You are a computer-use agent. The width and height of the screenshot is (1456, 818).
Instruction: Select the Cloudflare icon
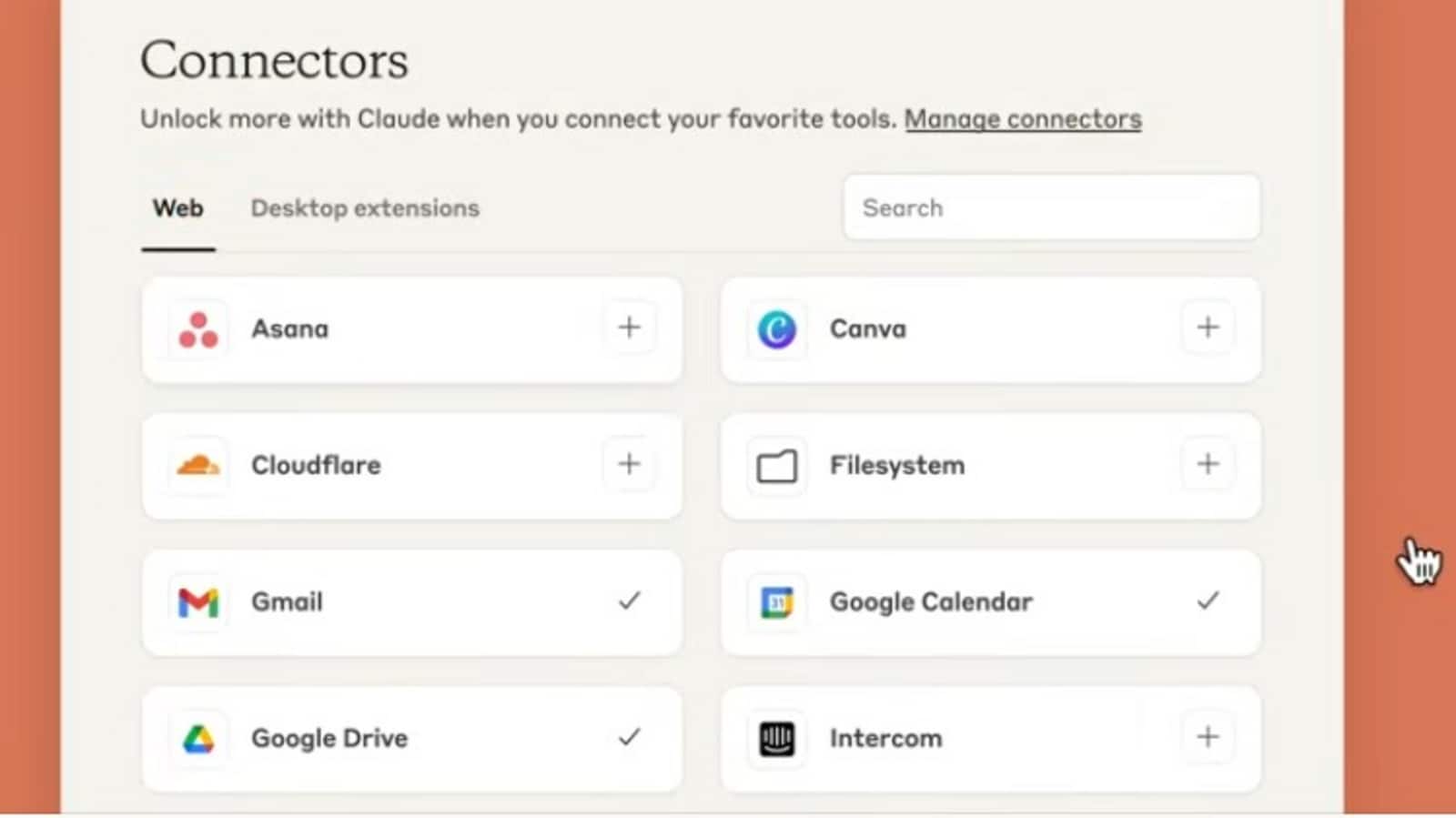tap(198, 465)
